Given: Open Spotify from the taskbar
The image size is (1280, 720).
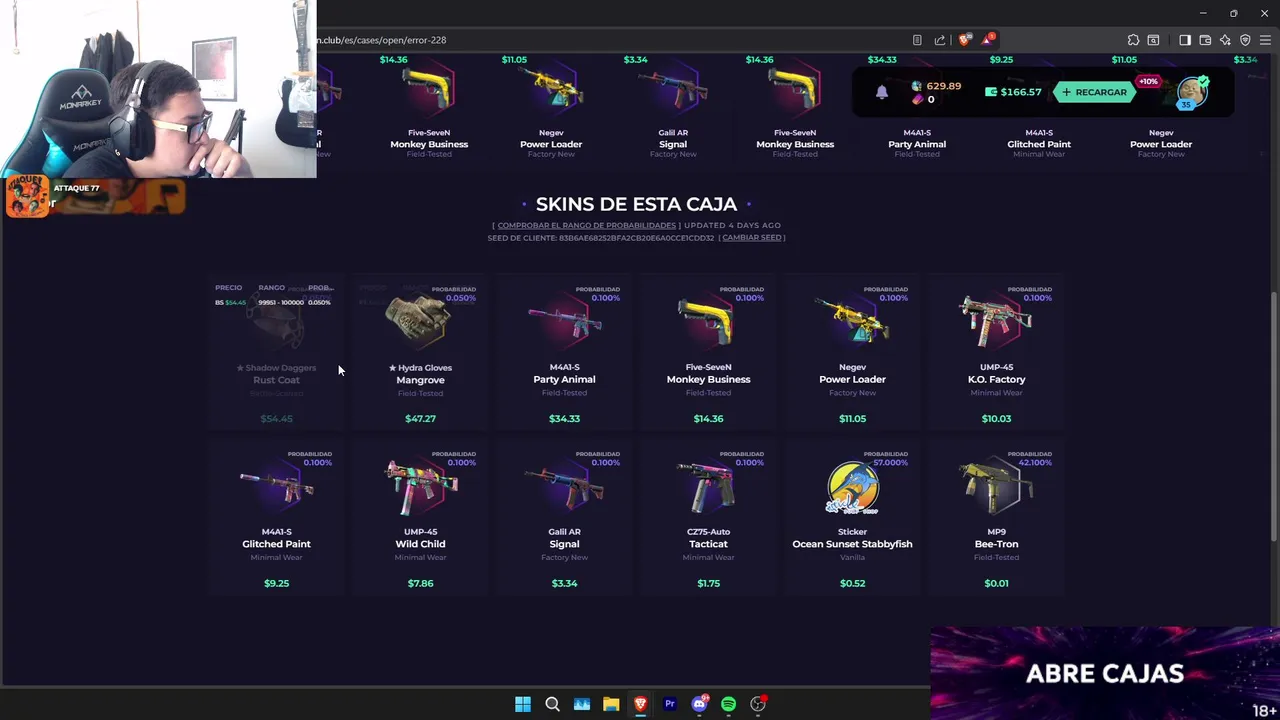Looking at the screenshot, I should [728, 704].
